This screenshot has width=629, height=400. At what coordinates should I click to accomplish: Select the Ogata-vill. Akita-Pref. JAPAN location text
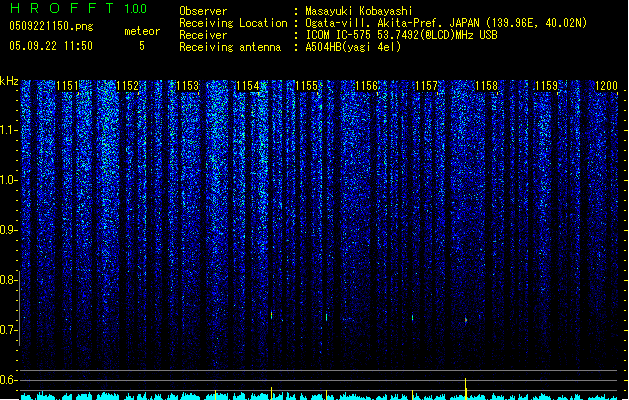coord(446,23)
